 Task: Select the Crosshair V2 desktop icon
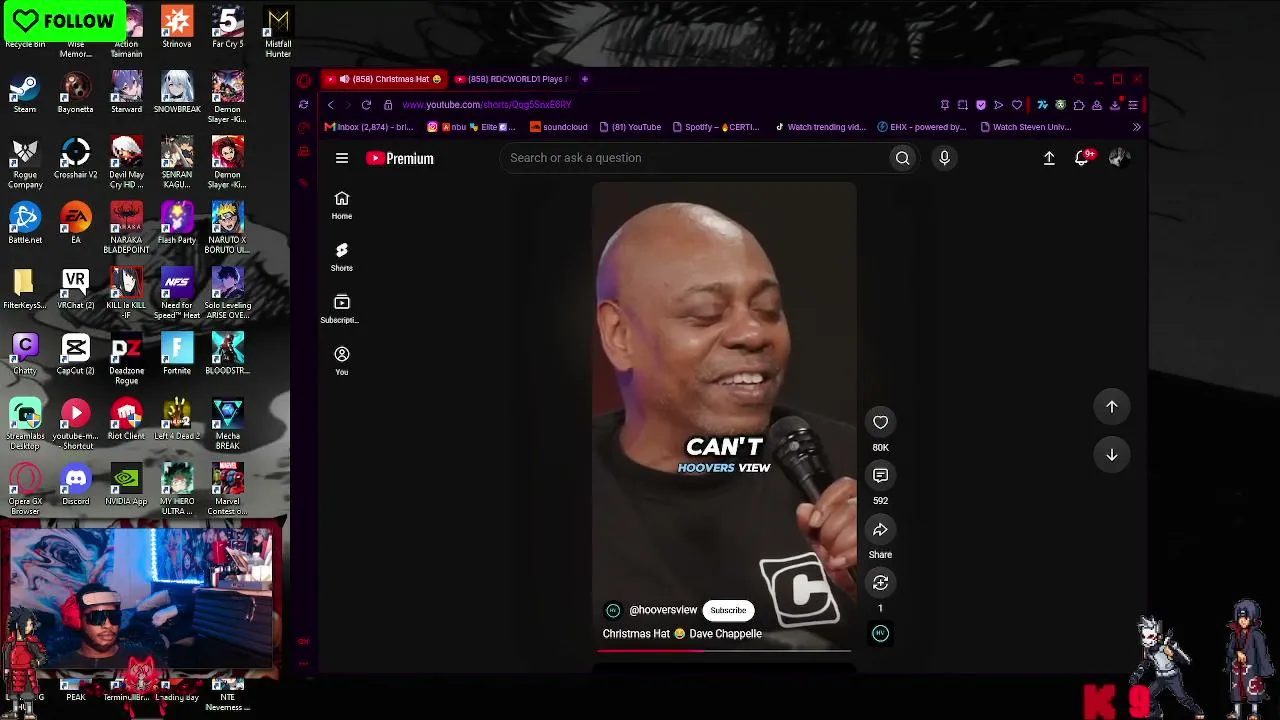click(x=75, y=159)
